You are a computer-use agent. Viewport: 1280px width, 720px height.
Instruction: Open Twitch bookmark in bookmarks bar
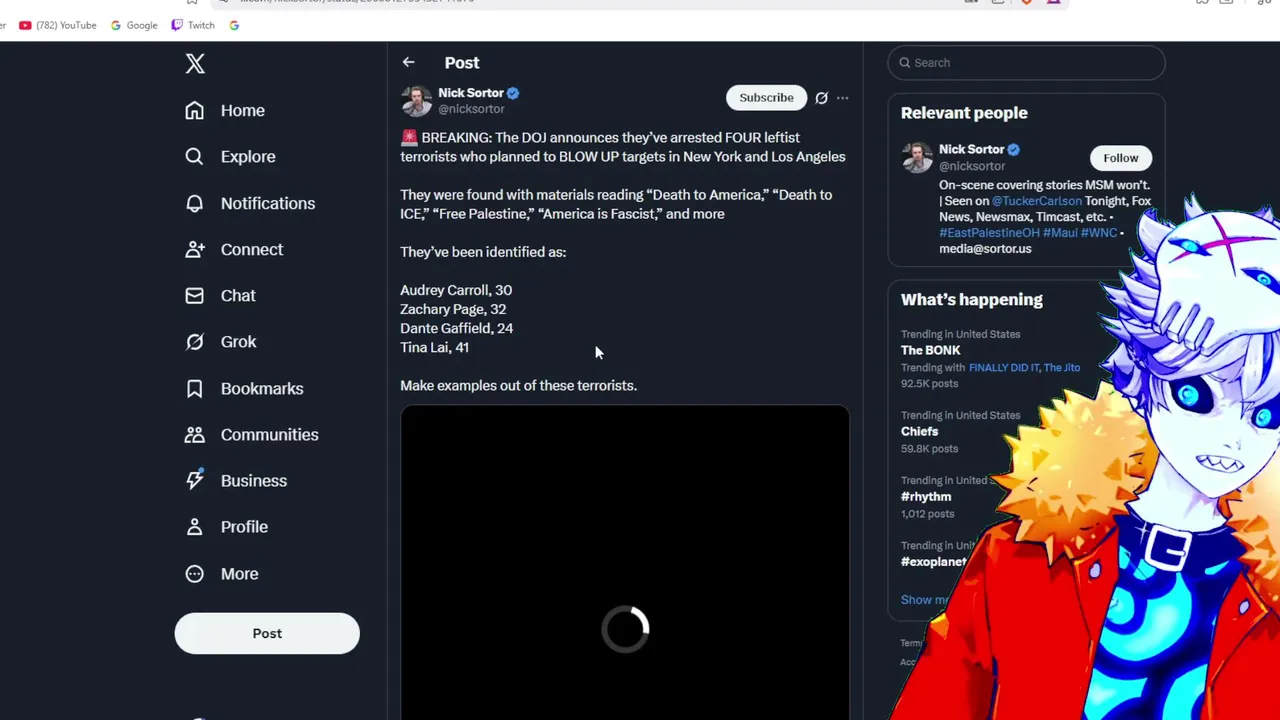pyautogui.click(x=193, y=25)
